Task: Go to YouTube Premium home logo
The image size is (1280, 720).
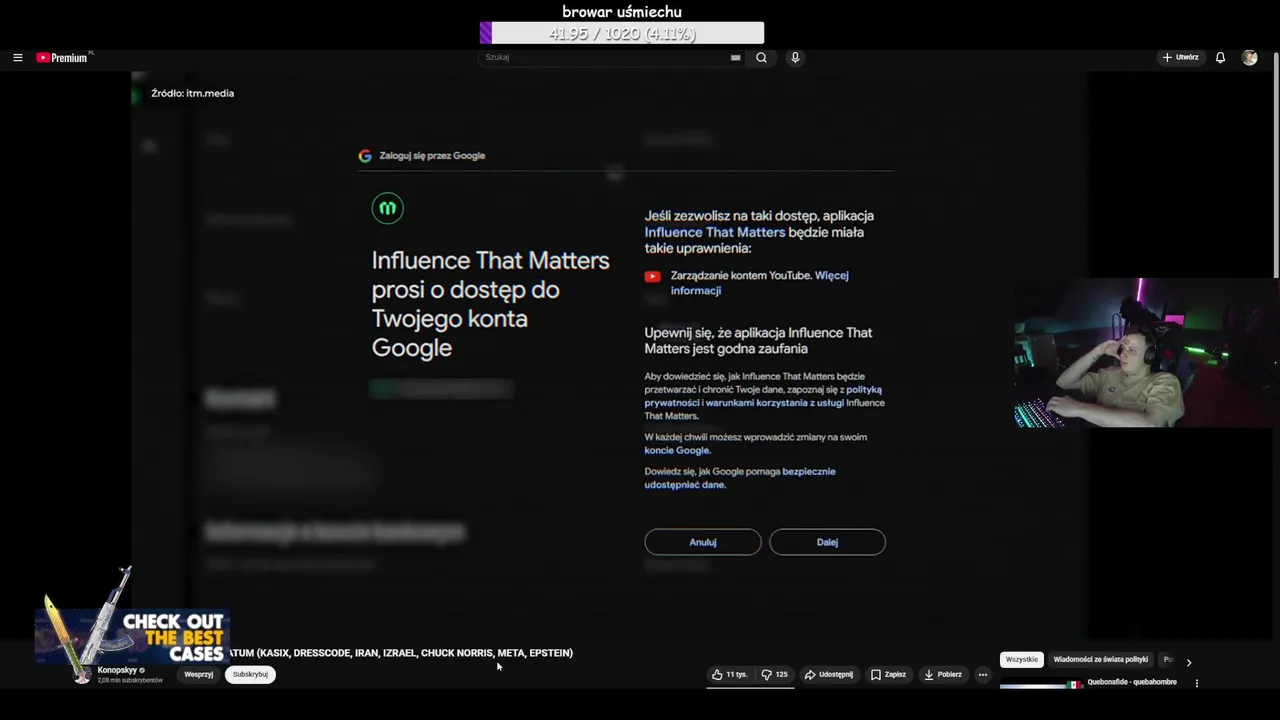Action: [63, 58]
